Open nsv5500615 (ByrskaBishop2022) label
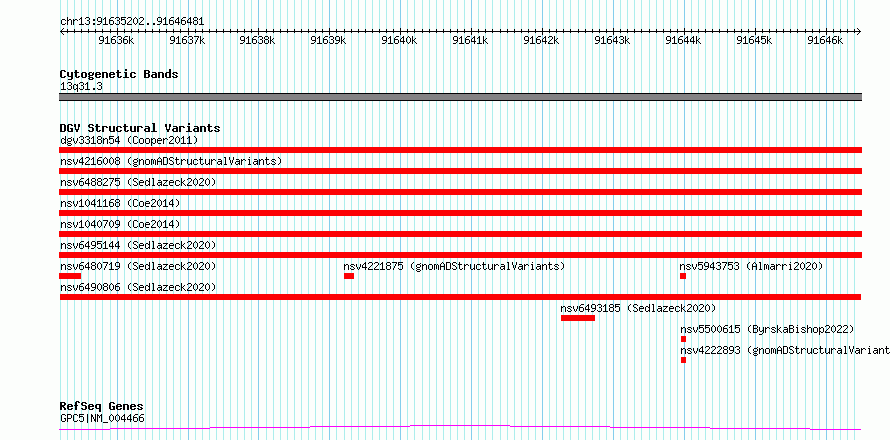This screenshot has width=890, height=440. (767, 329)
